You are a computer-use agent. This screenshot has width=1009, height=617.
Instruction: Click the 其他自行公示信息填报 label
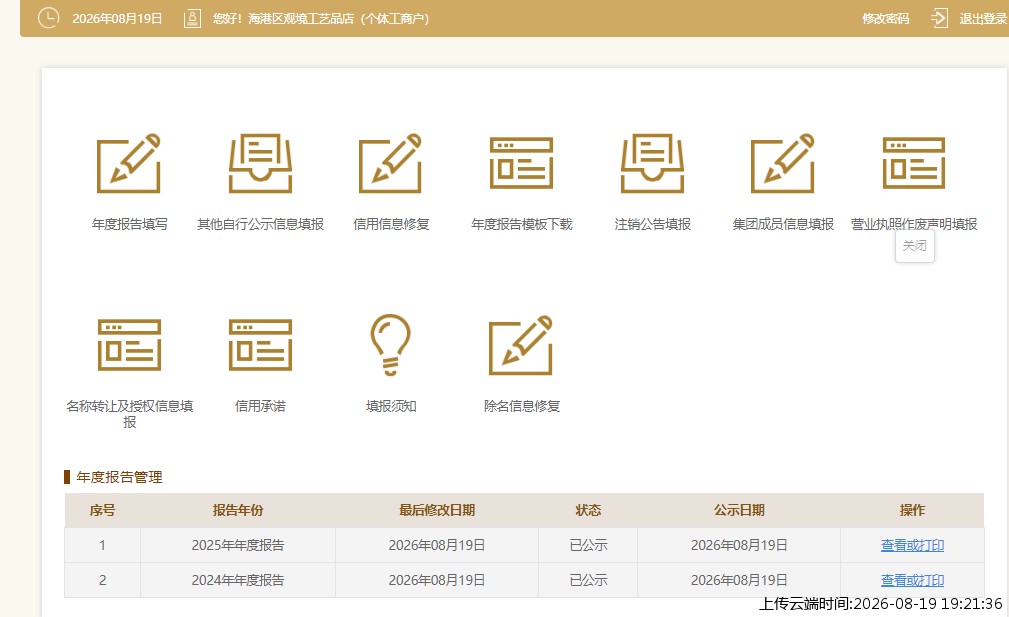pyautogui.click(x=261, y=224)
